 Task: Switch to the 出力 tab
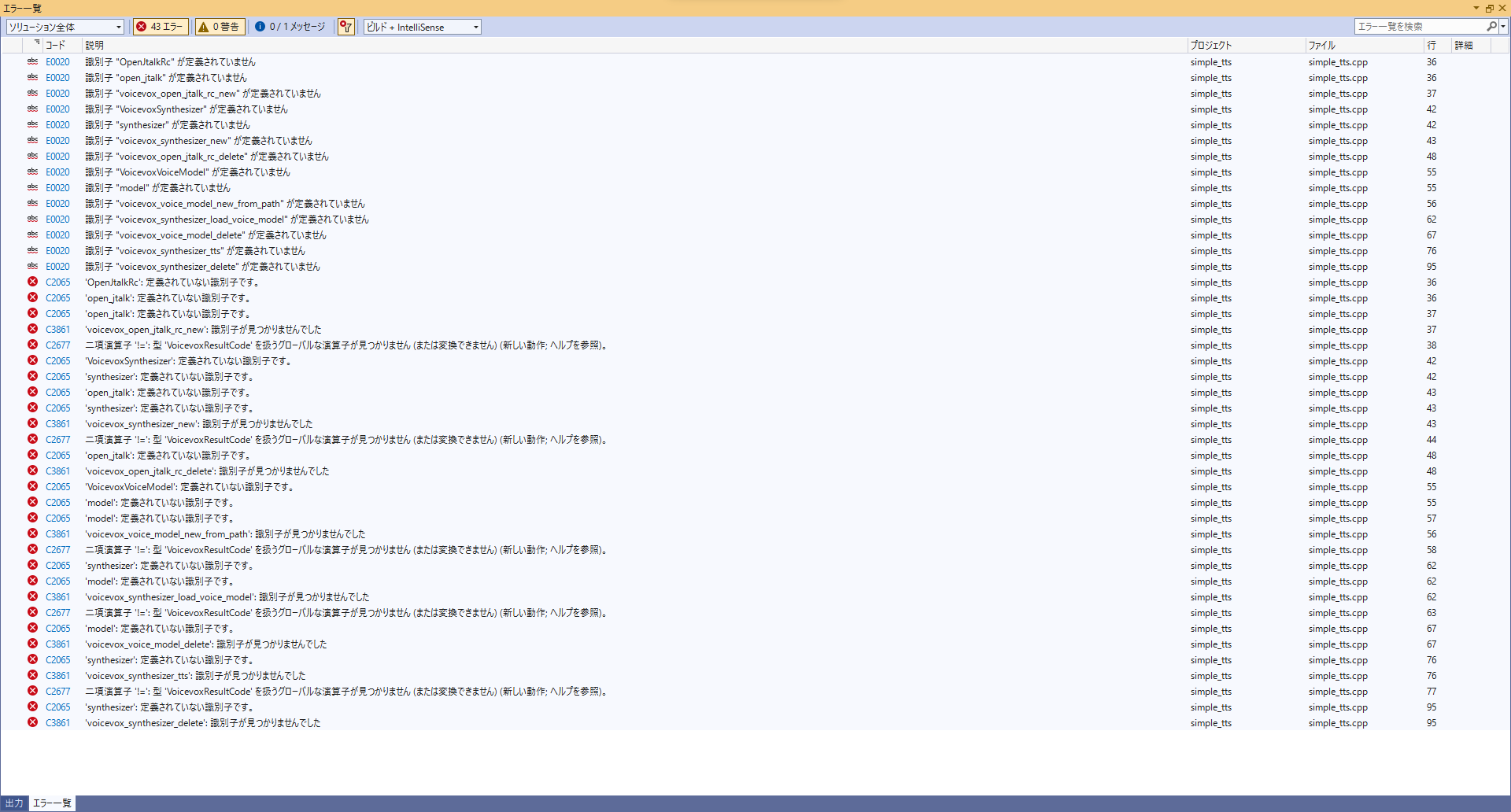point(14,803)
